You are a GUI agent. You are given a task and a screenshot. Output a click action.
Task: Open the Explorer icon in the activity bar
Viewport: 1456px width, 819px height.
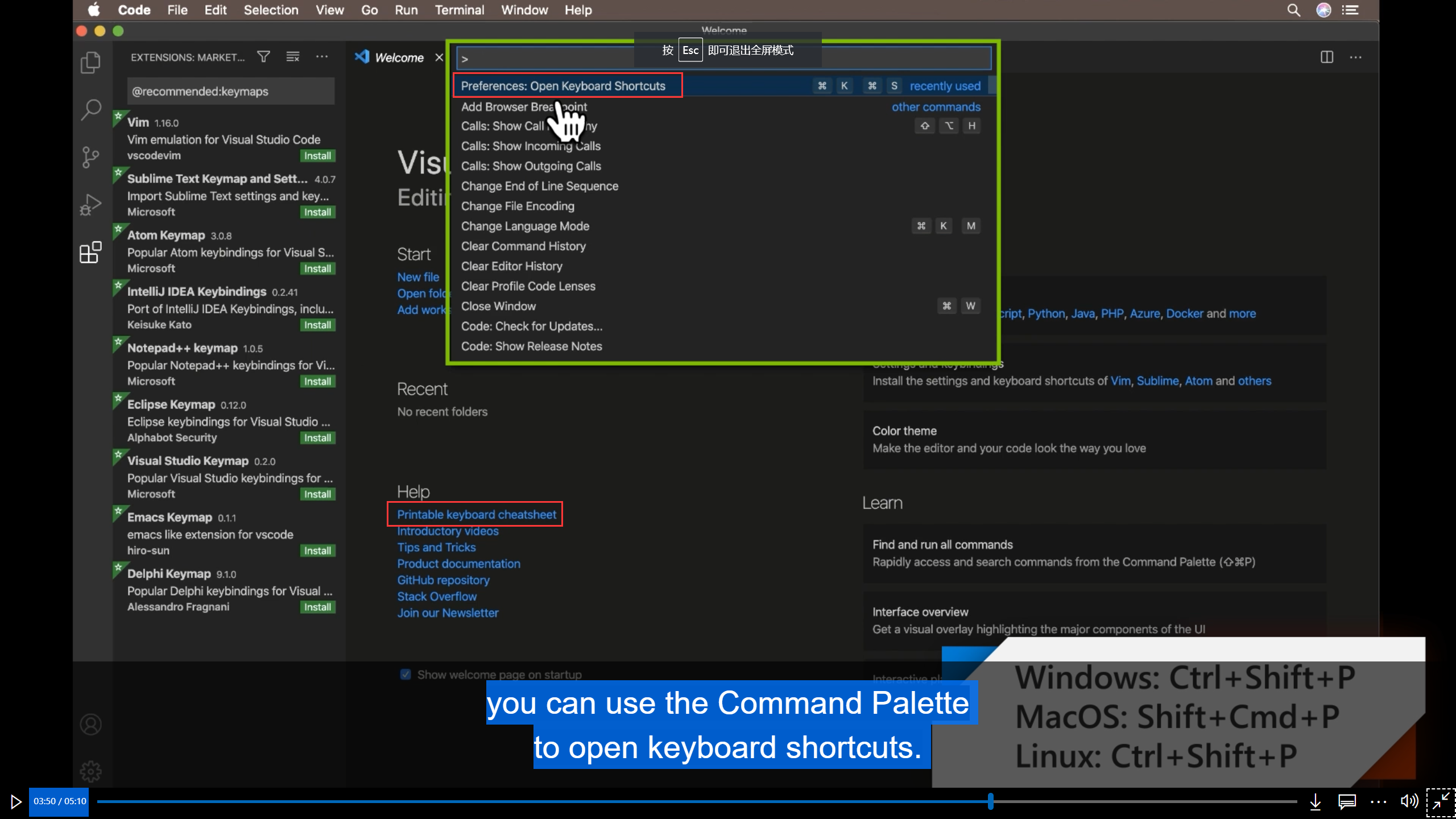coord(90,62)
